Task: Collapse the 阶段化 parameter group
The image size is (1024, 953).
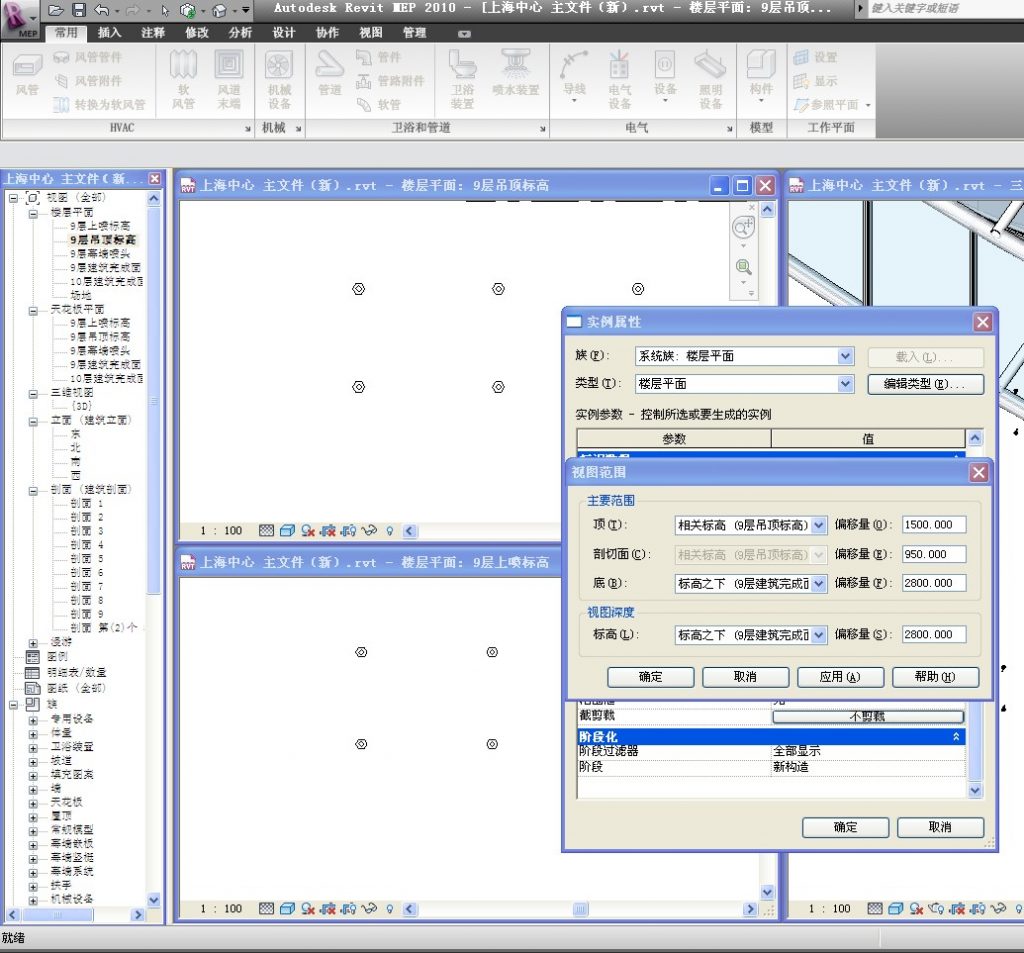Action: 956,737
